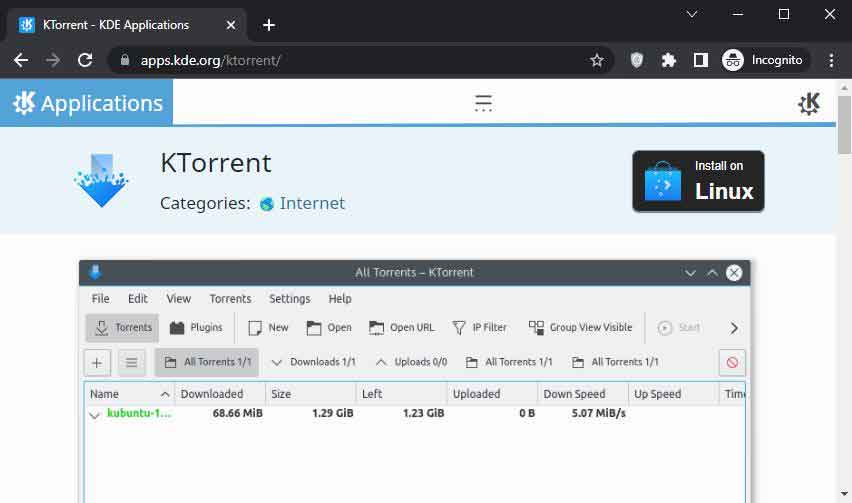Click the Open toolbar button
Image resolution: width=852 pixels, height=503 pixels.
click(329, 328)
